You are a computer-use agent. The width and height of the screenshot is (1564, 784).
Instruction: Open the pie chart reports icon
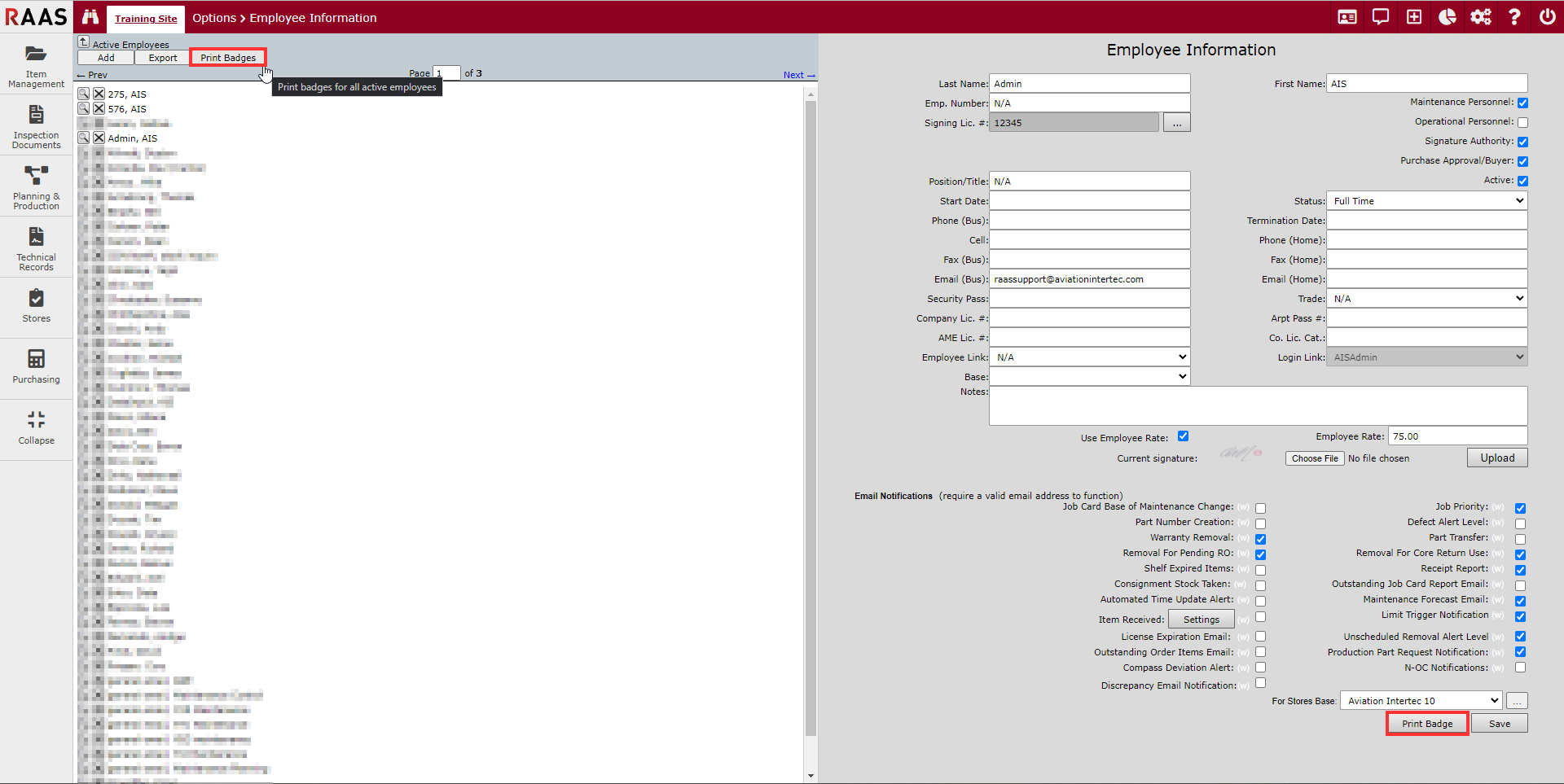point(1447,17)
